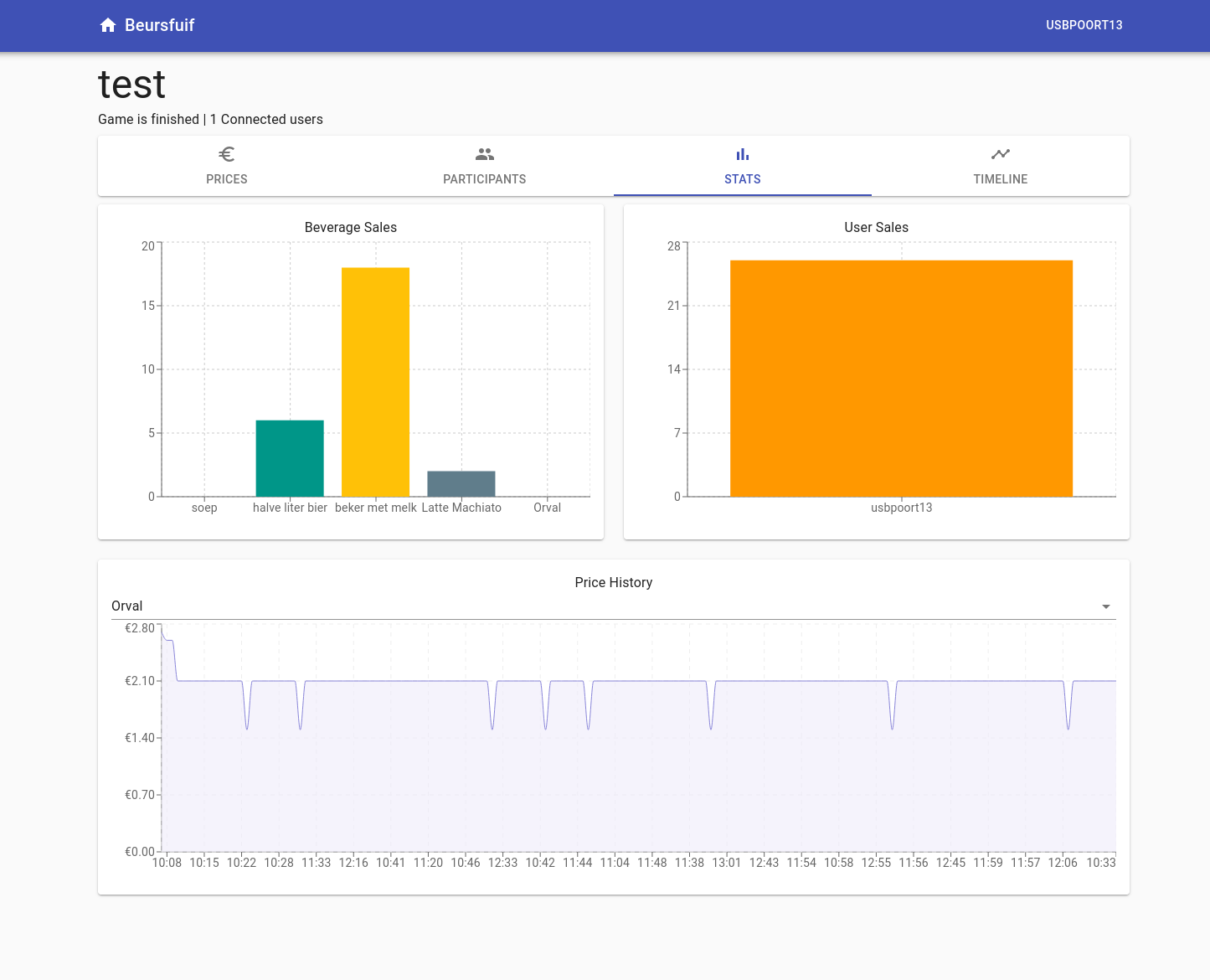Viewport: 1210px width, 980px height.
Task: Click the trend line icon on Timeline tab
Action: click(1001, 154)
